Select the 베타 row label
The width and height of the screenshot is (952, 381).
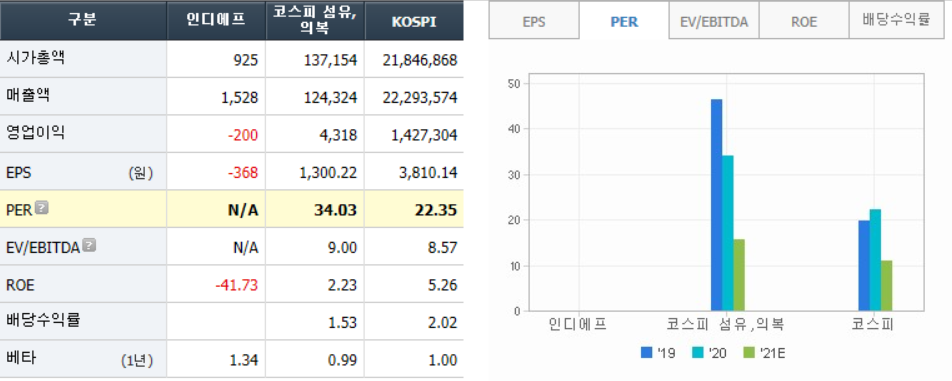(21, 358)
